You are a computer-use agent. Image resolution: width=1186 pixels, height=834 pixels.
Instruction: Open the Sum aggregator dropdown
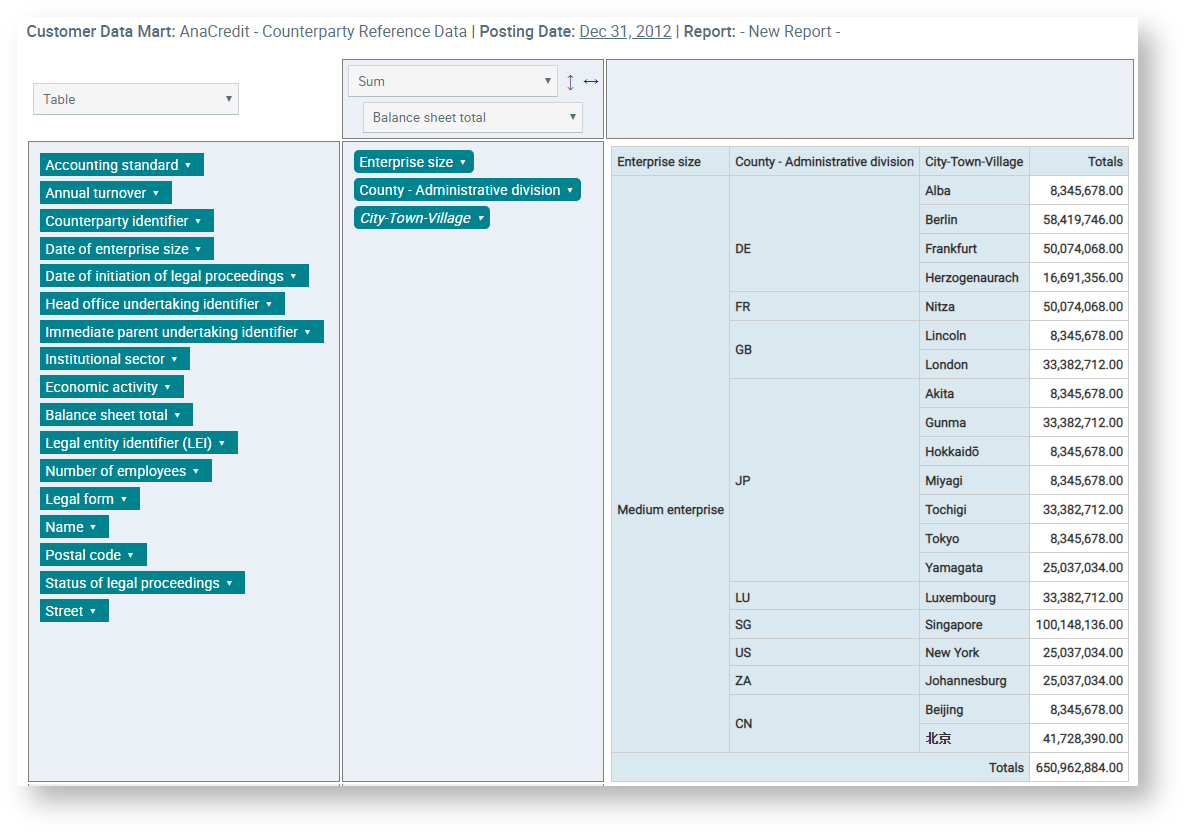(452, 82)
